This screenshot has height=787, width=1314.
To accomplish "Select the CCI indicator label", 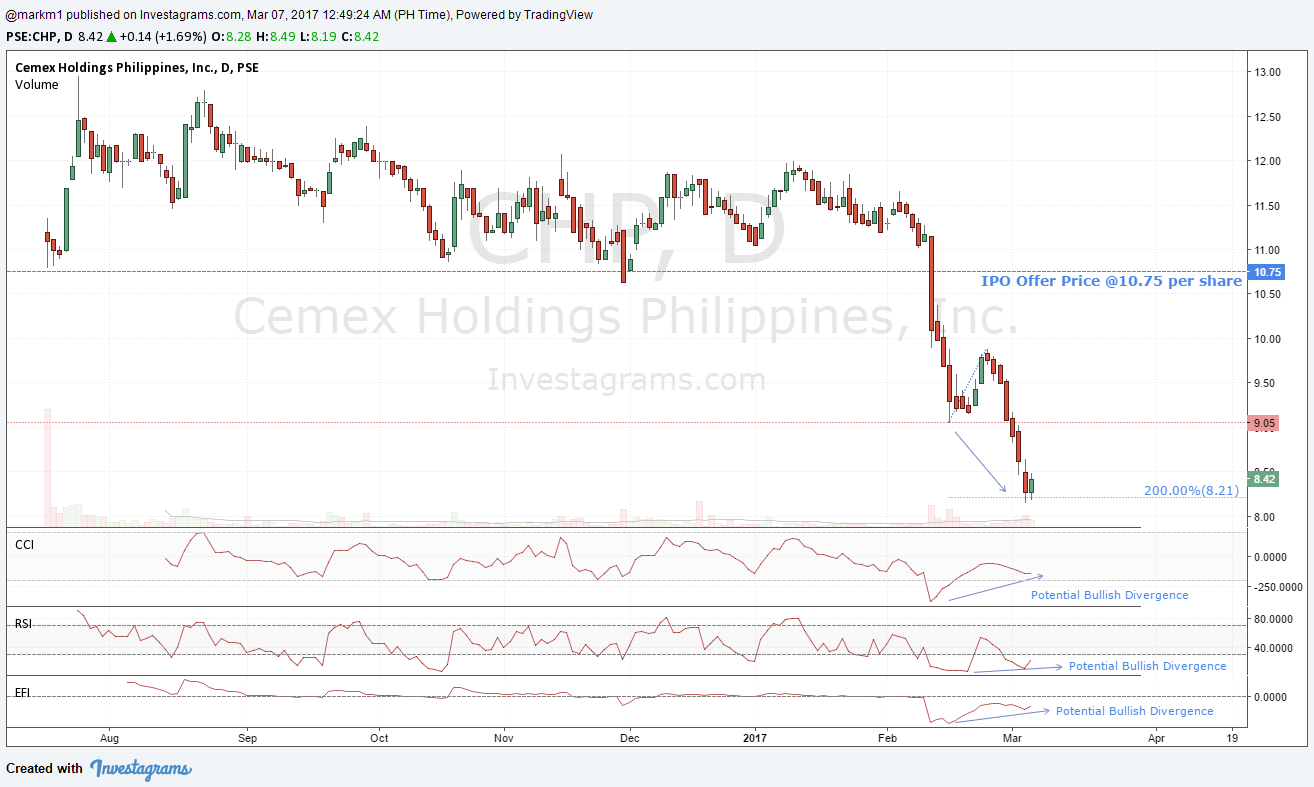I will coord(25,543).
